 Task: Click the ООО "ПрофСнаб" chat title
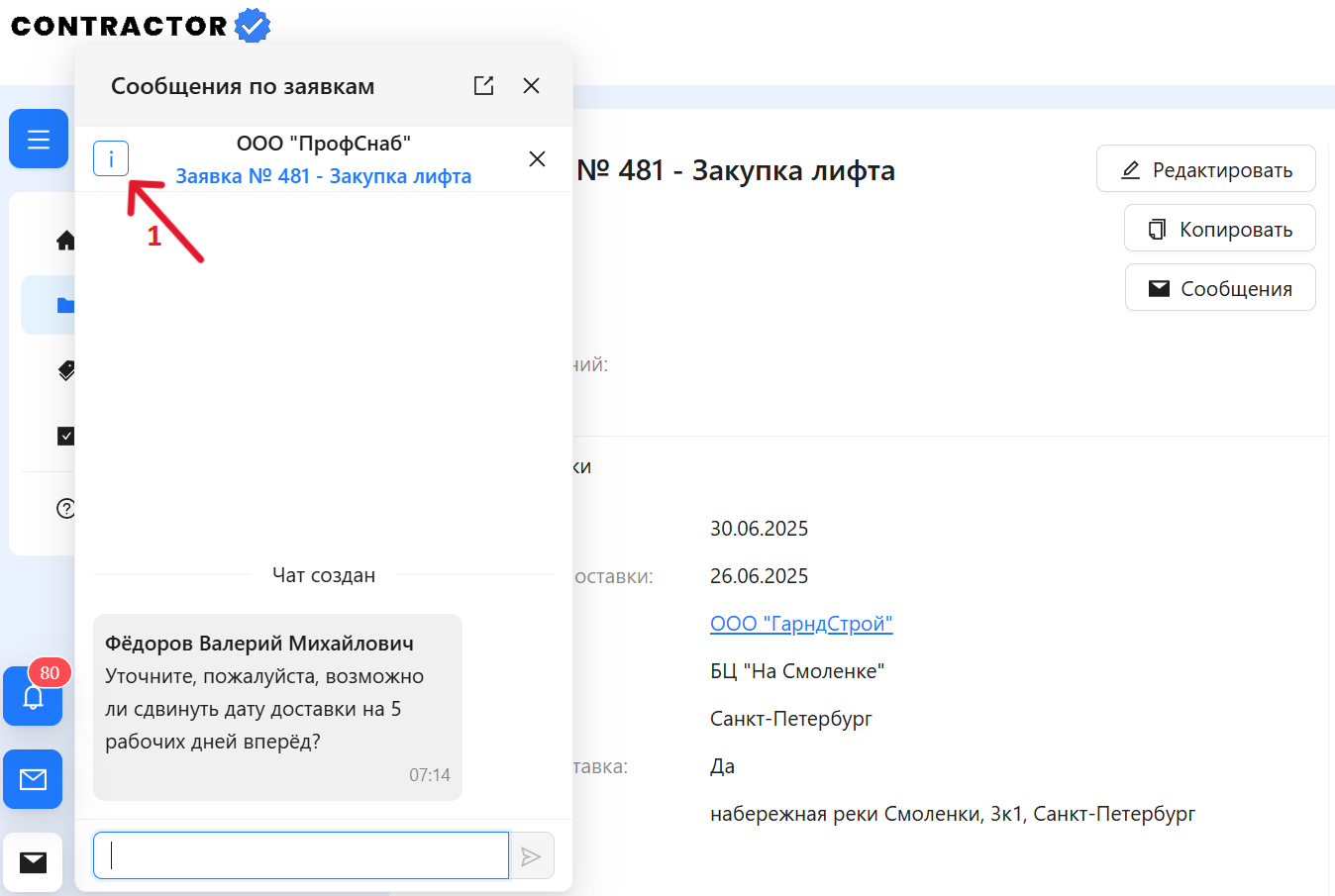pyautogui.click(x=324, y=144)
